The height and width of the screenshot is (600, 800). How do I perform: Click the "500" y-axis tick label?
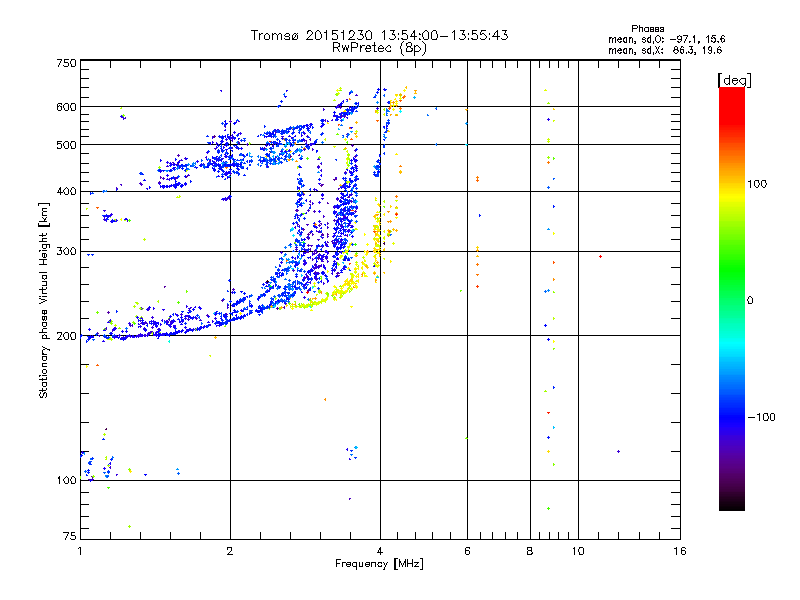tap(66, 145)
